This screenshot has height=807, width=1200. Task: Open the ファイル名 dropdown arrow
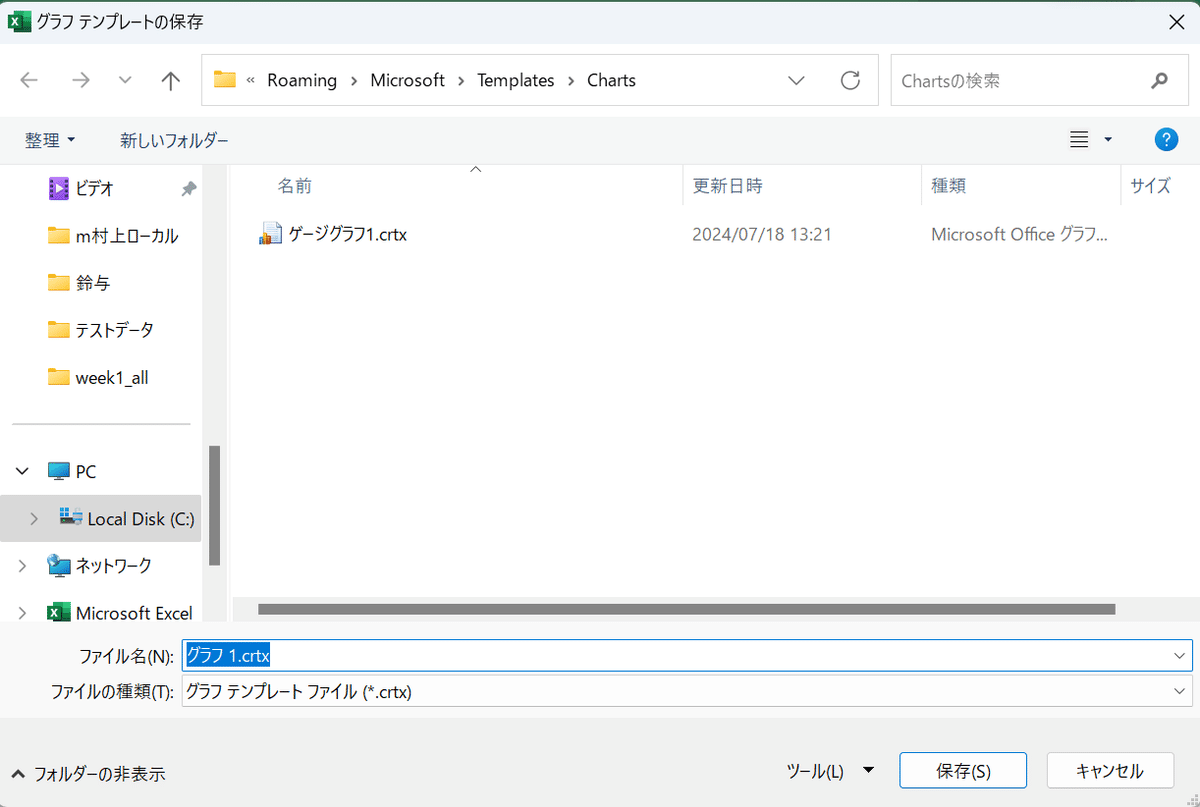pyautogui.click(x=1180, y=656)
